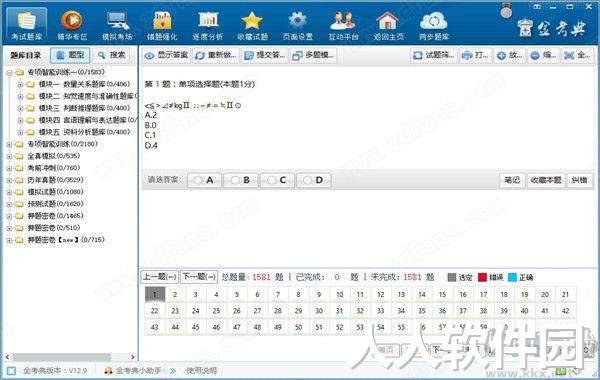Screen dimensions: 600x380
Task: Expand the 全真模拟 (0/535) node
Action: 9,157
